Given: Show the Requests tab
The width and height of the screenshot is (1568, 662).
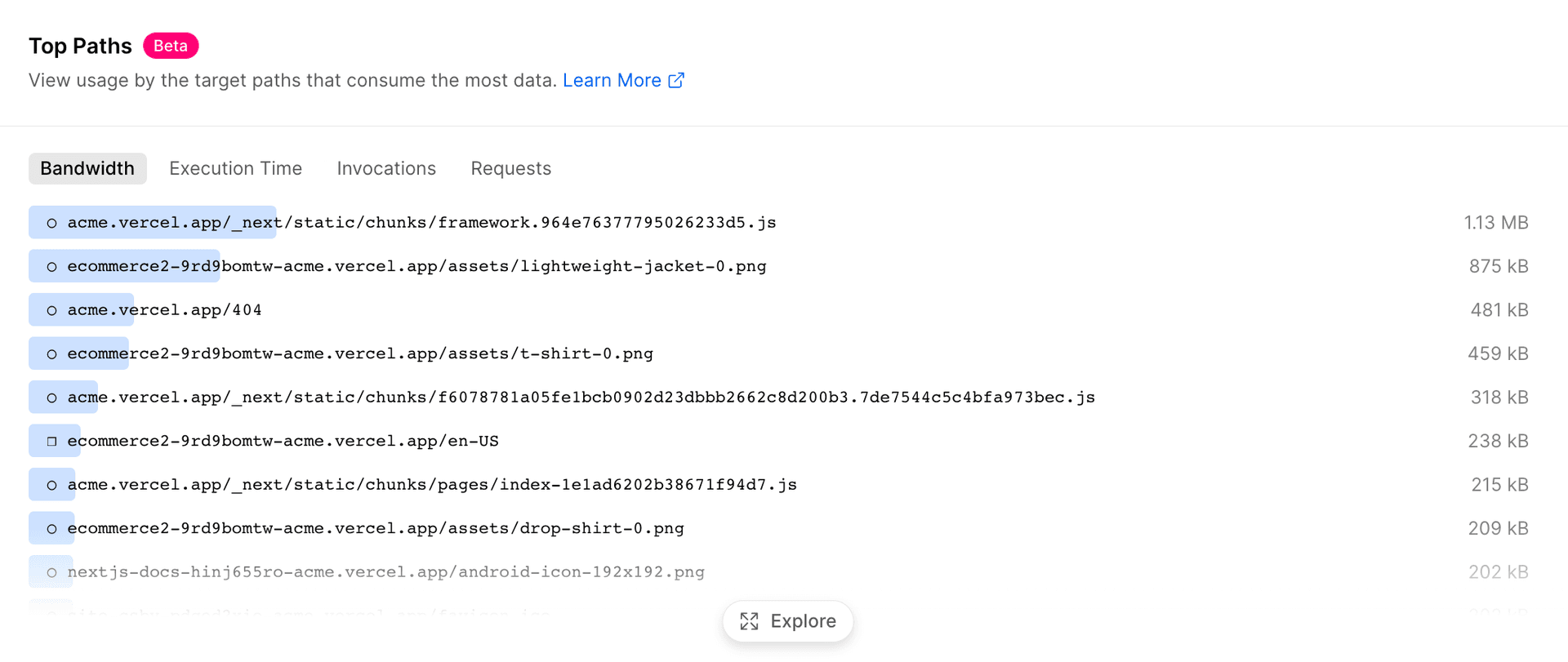Looking at the screenshot, I should pyautogui.click(x=510, y=168).
